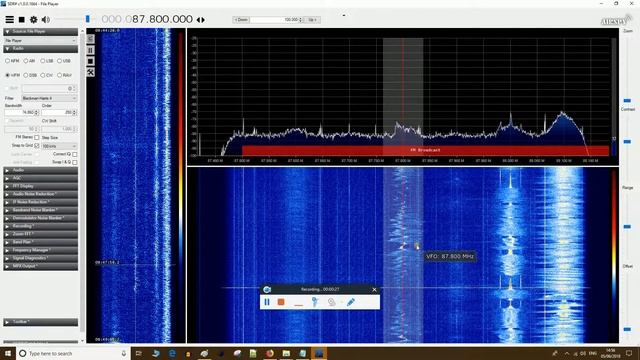Open Task View on the taskbar
Viewport: 640px width, 360px height.
138,353
